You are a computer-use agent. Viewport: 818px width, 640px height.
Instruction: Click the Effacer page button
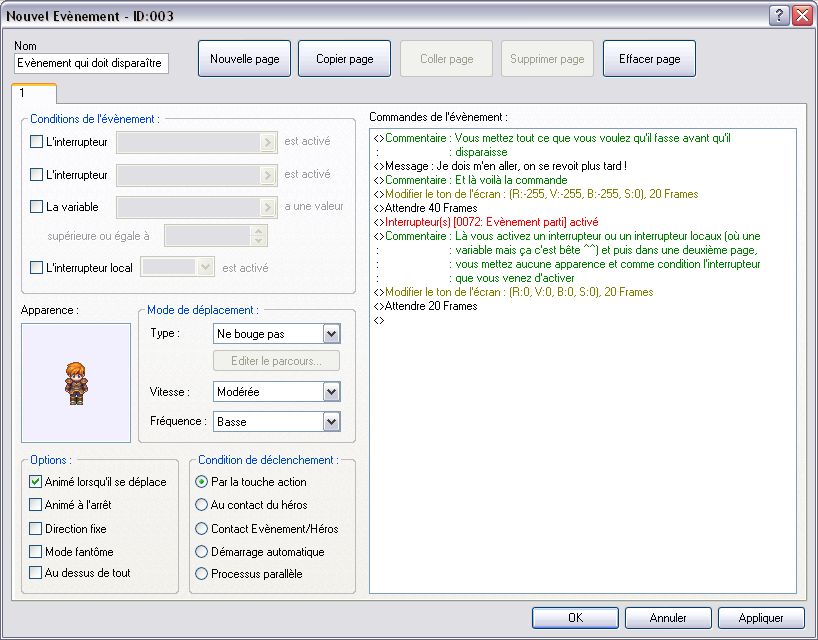tap(649, 59)
